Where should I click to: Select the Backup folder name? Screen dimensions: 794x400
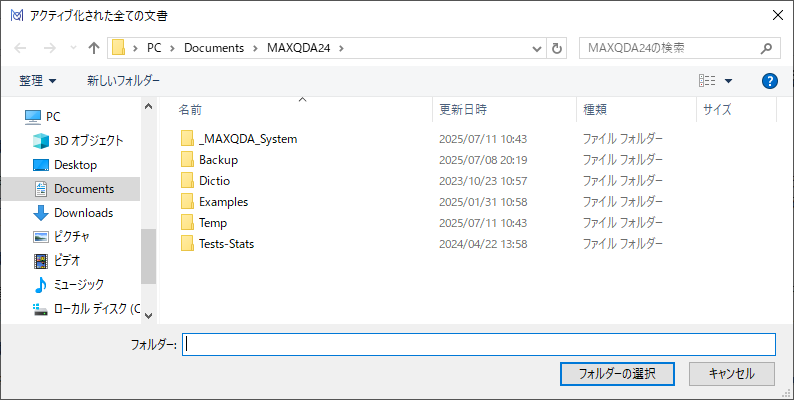pyautogui.click(x=218, y=159)
